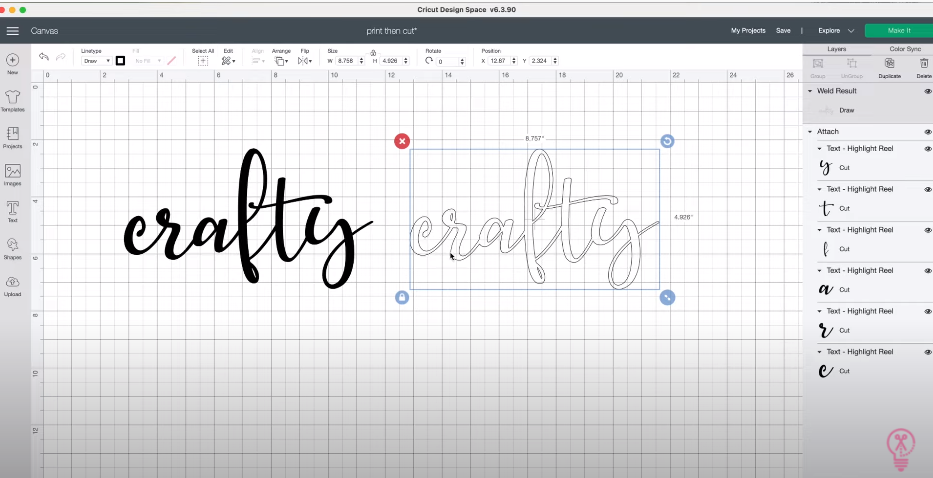The image size is (933, 478).
Task: Open the Edit scissors menu
Action: click(x=228, y=61)
